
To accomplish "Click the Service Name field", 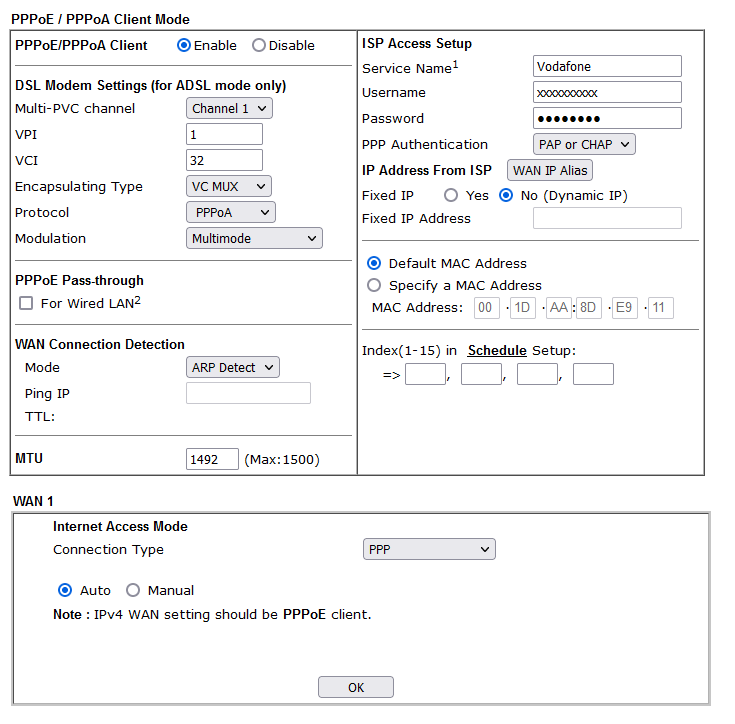I will click(x=607, y=66).
